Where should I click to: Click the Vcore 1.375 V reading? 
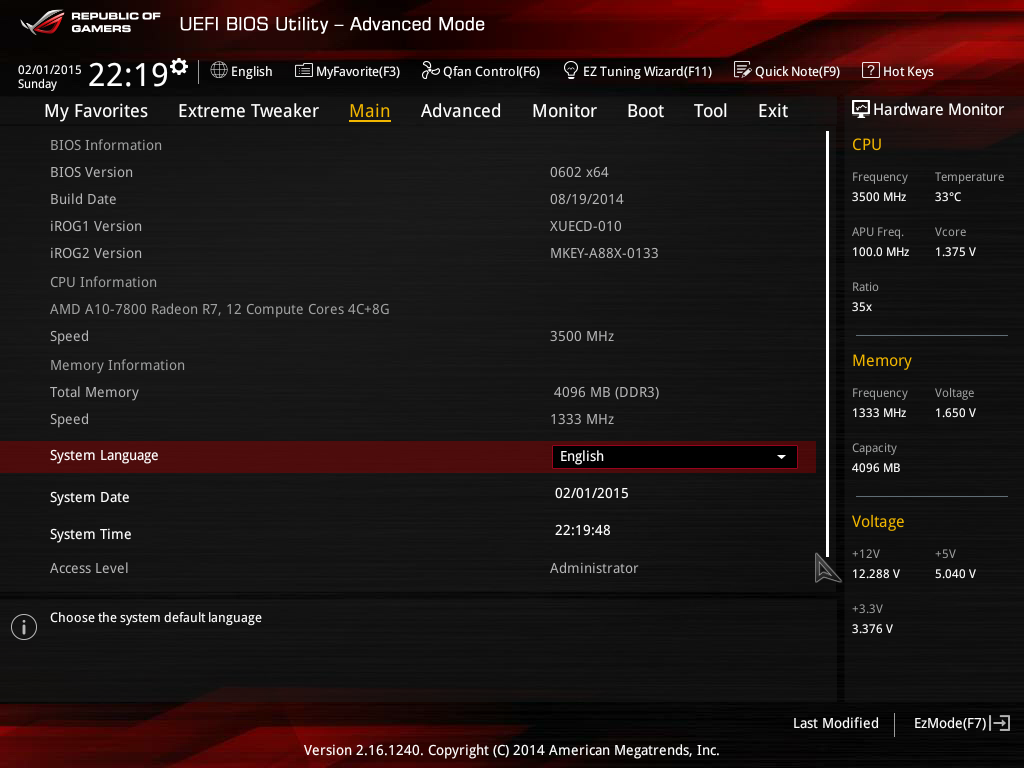pos(955,252)
